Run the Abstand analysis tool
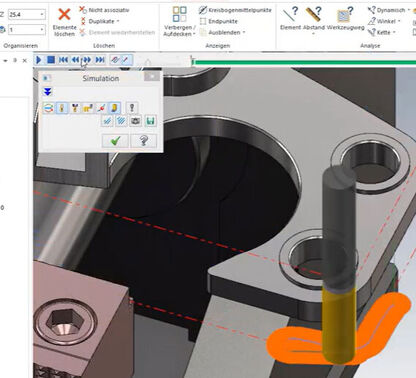The height and width of the screenshot is (378, 416). click(x=314, y=19)
